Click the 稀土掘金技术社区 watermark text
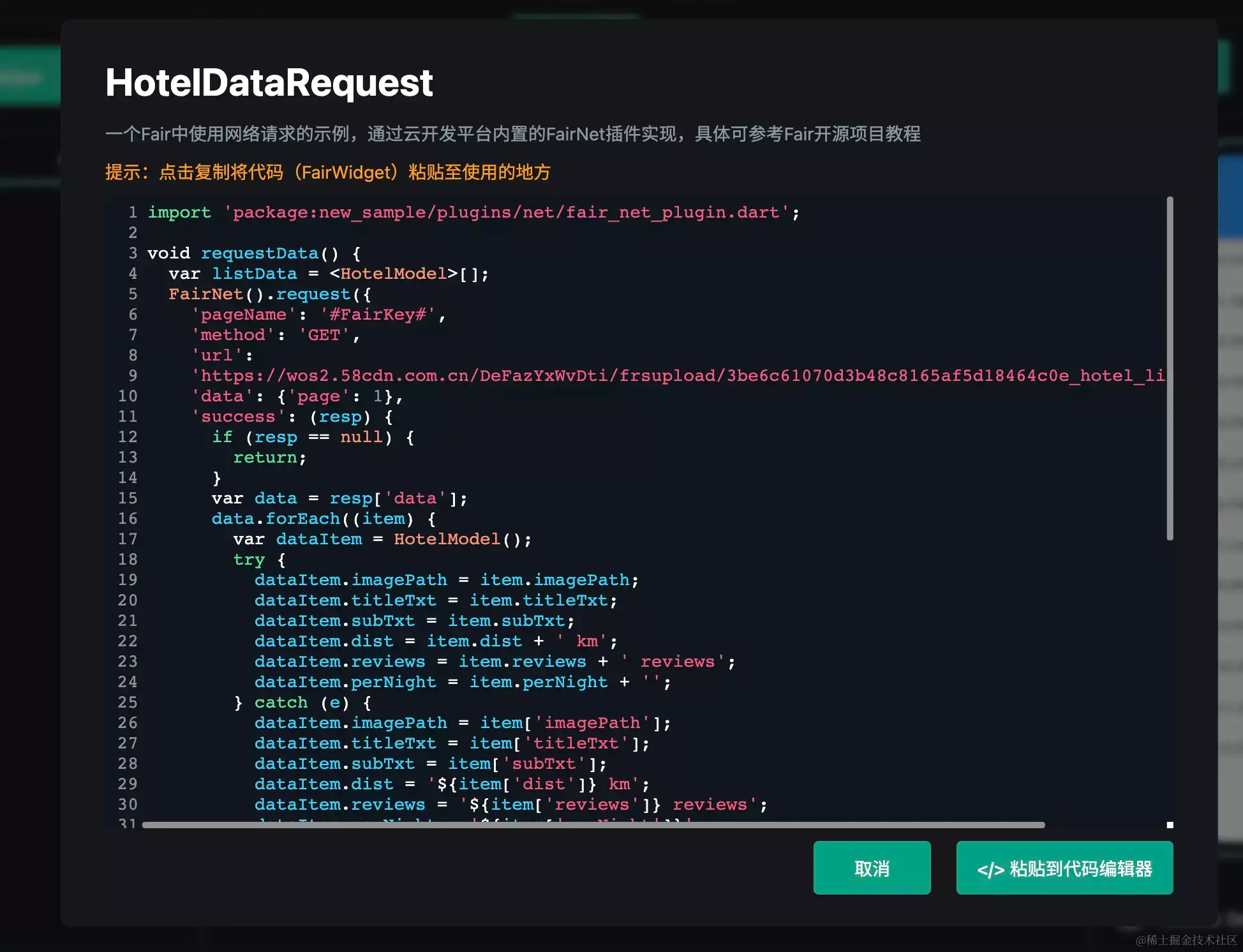 pos(1186,940)
